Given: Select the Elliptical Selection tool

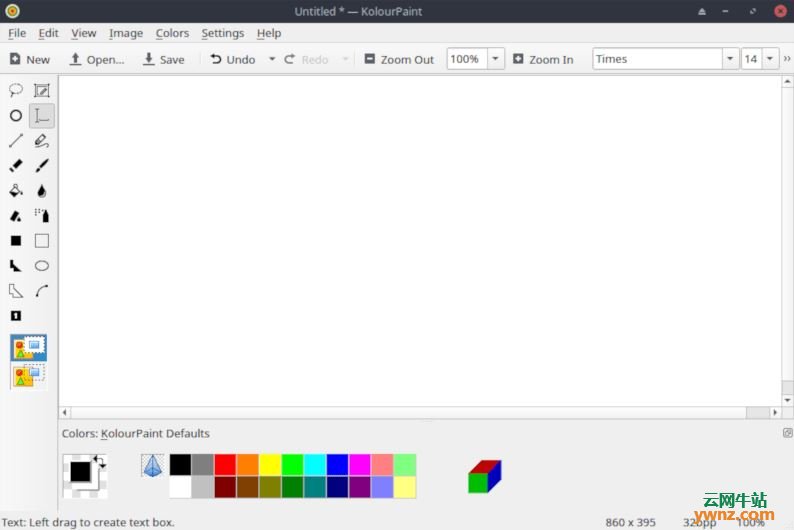Looking at the screenshot, I should click(16, 115).
